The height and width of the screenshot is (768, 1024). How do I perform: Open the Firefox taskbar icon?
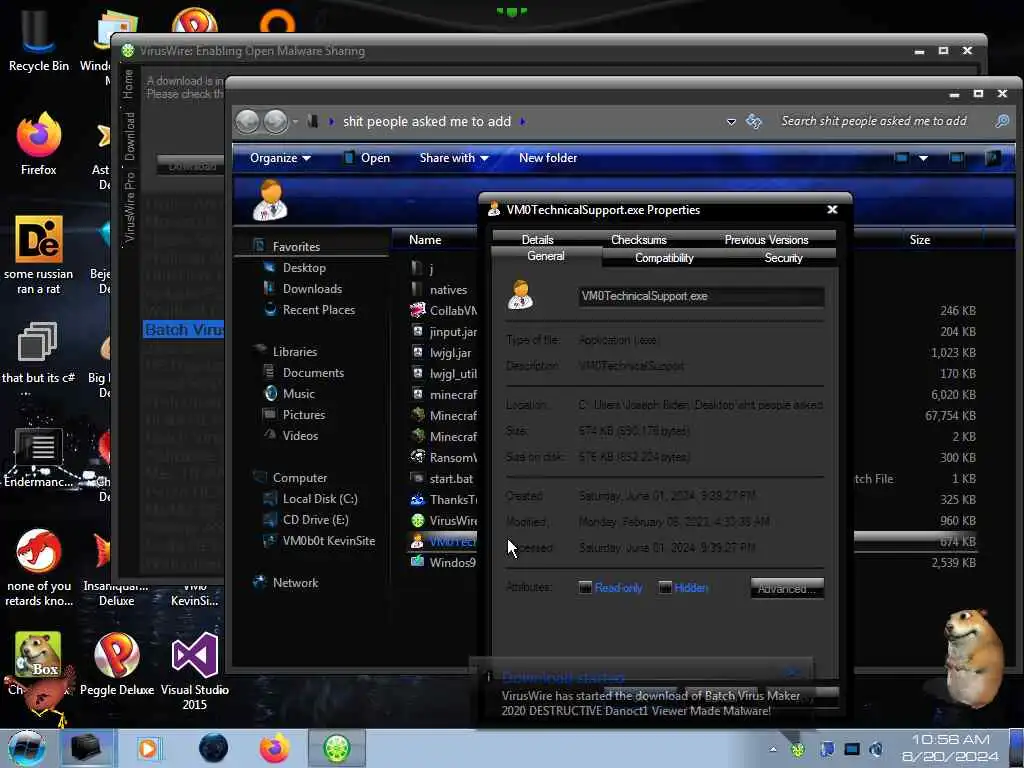[275, 748]
